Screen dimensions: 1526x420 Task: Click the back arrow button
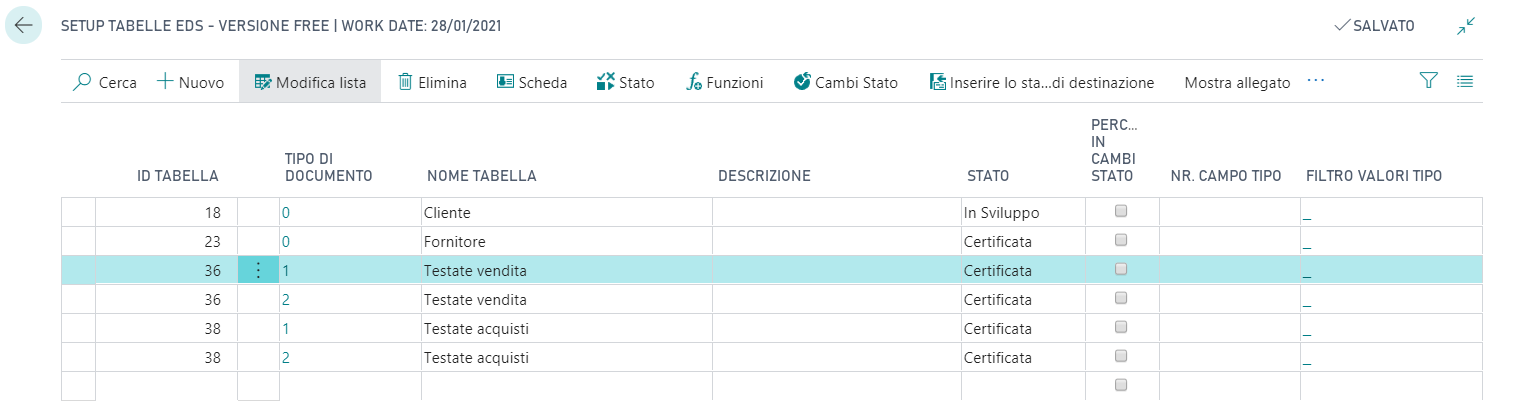click(24, 27)
